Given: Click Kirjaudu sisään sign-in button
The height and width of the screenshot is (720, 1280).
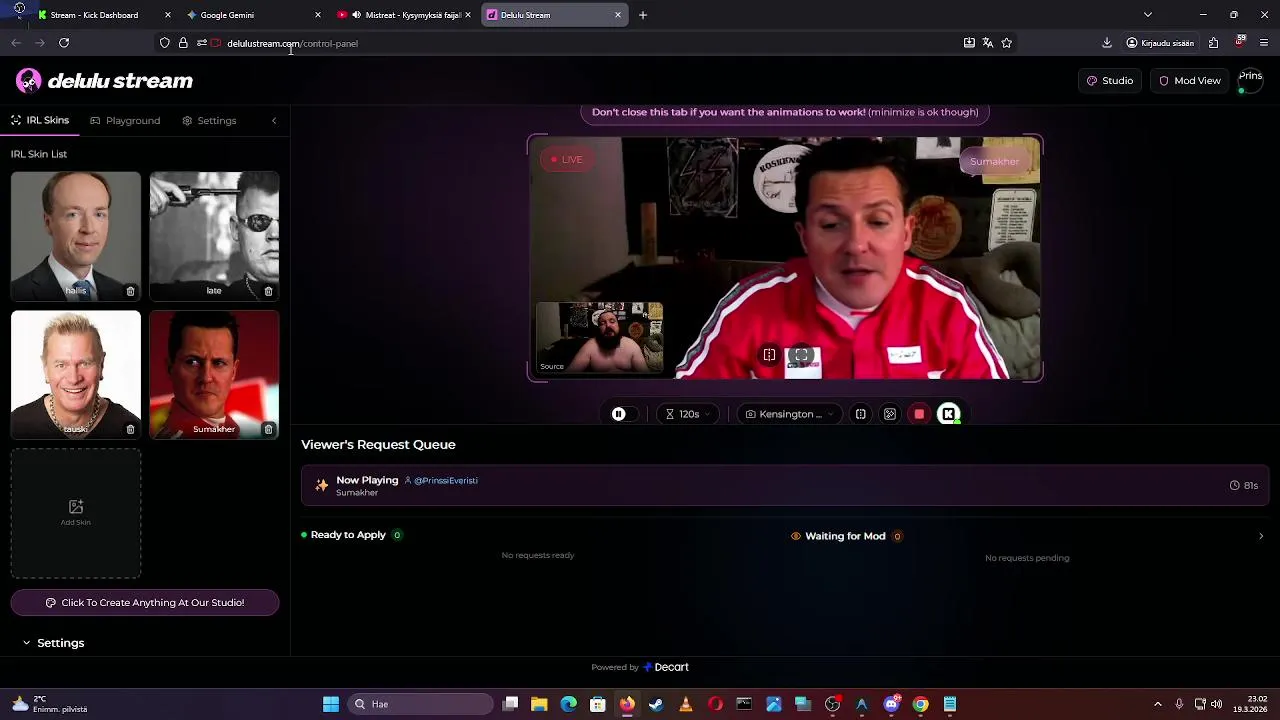Looking at the screenshot, I should 1160,43.
